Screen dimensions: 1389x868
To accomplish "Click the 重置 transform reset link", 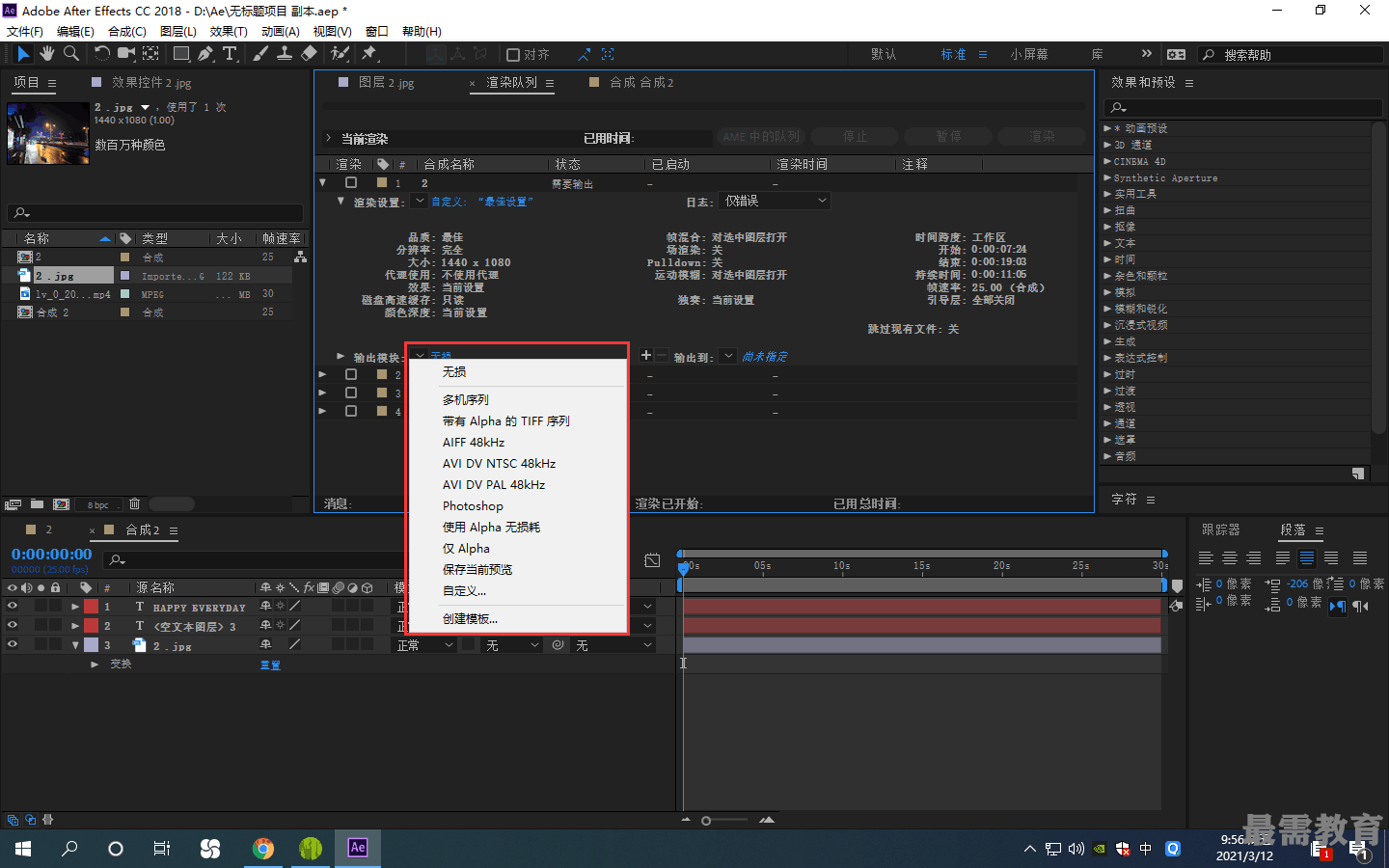I will pyautogui.click(x=270, y=665).
